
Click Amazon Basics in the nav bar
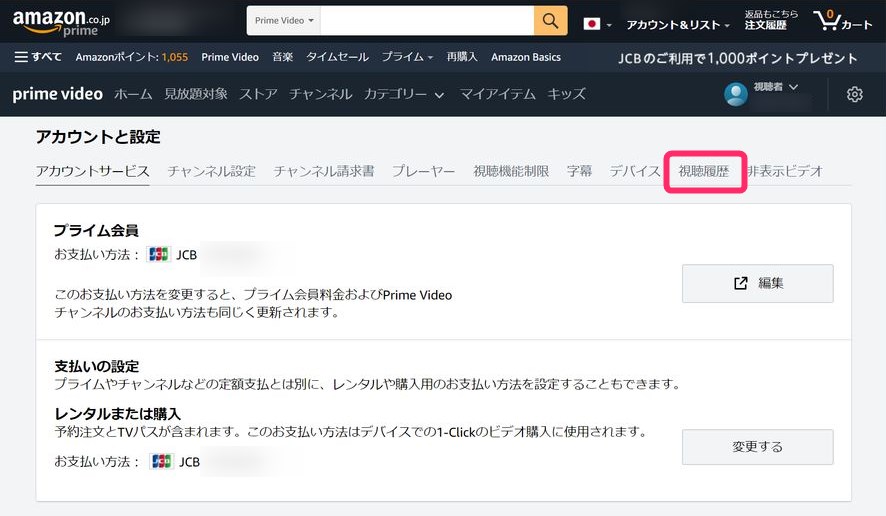pos(526,57)
